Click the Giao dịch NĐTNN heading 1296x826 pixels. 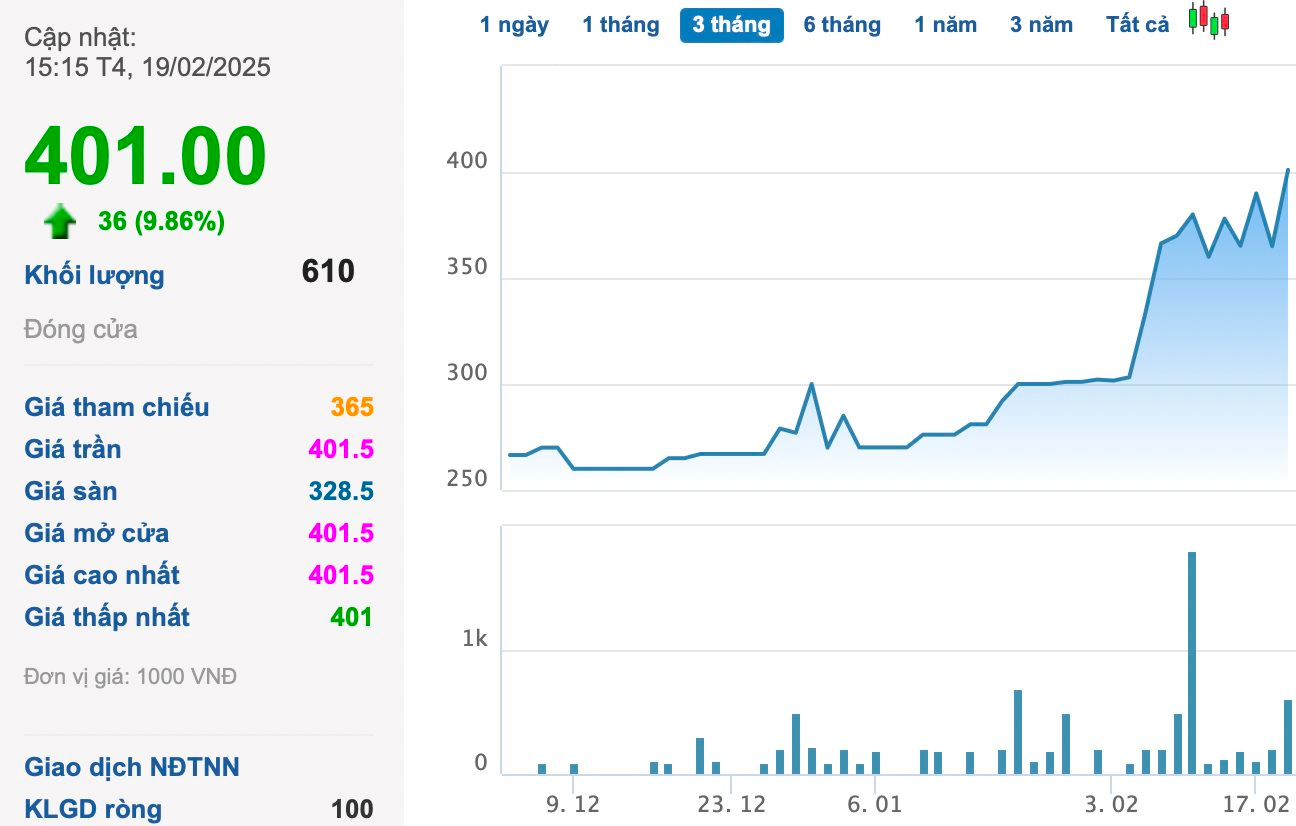132,767
